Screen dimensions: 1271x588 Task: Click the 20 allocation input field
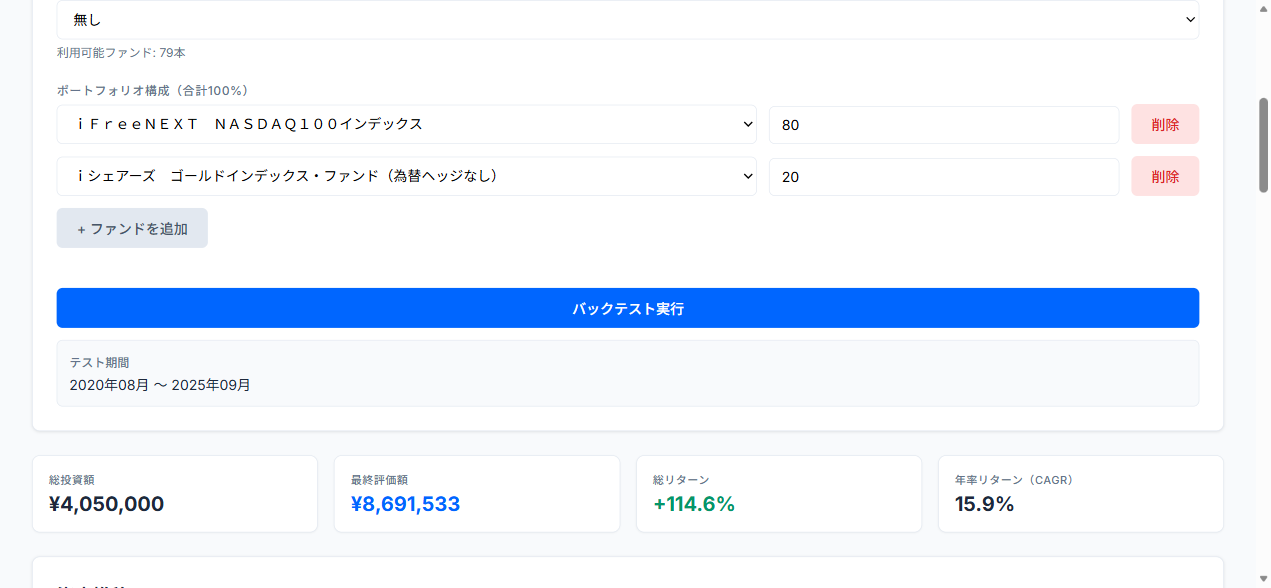[944, 176]
